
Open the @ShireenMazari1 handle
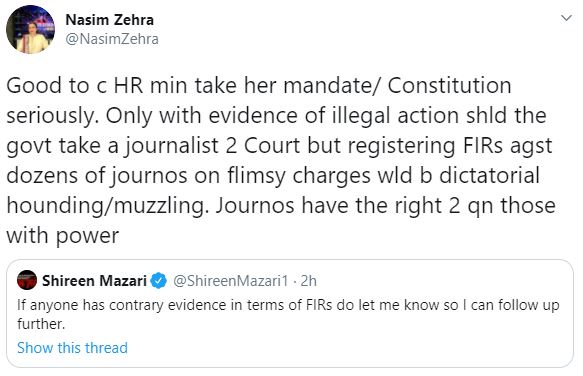pyautogui.click(x=231, y=281)
